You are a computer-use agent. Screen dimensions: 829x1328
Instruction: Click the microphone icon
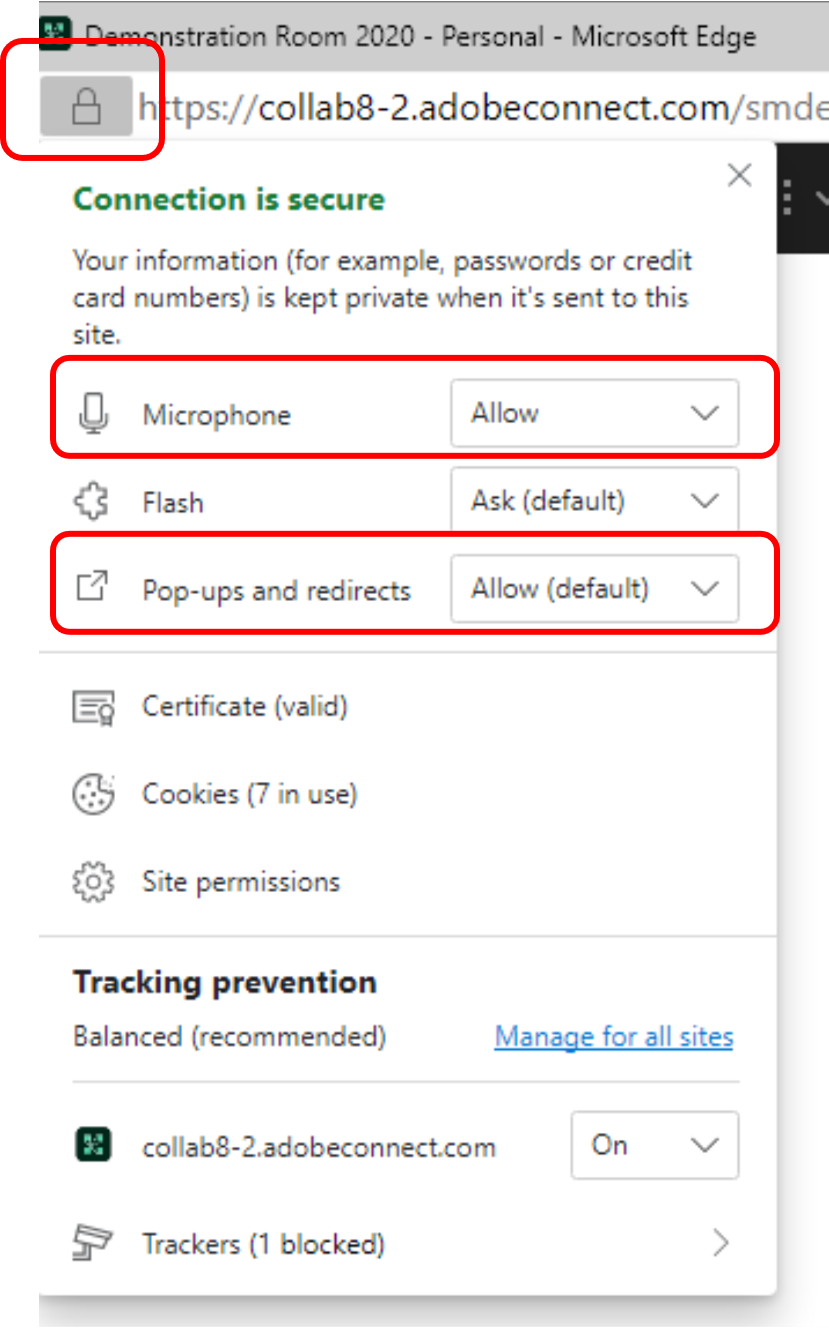[x=94, y=414]
